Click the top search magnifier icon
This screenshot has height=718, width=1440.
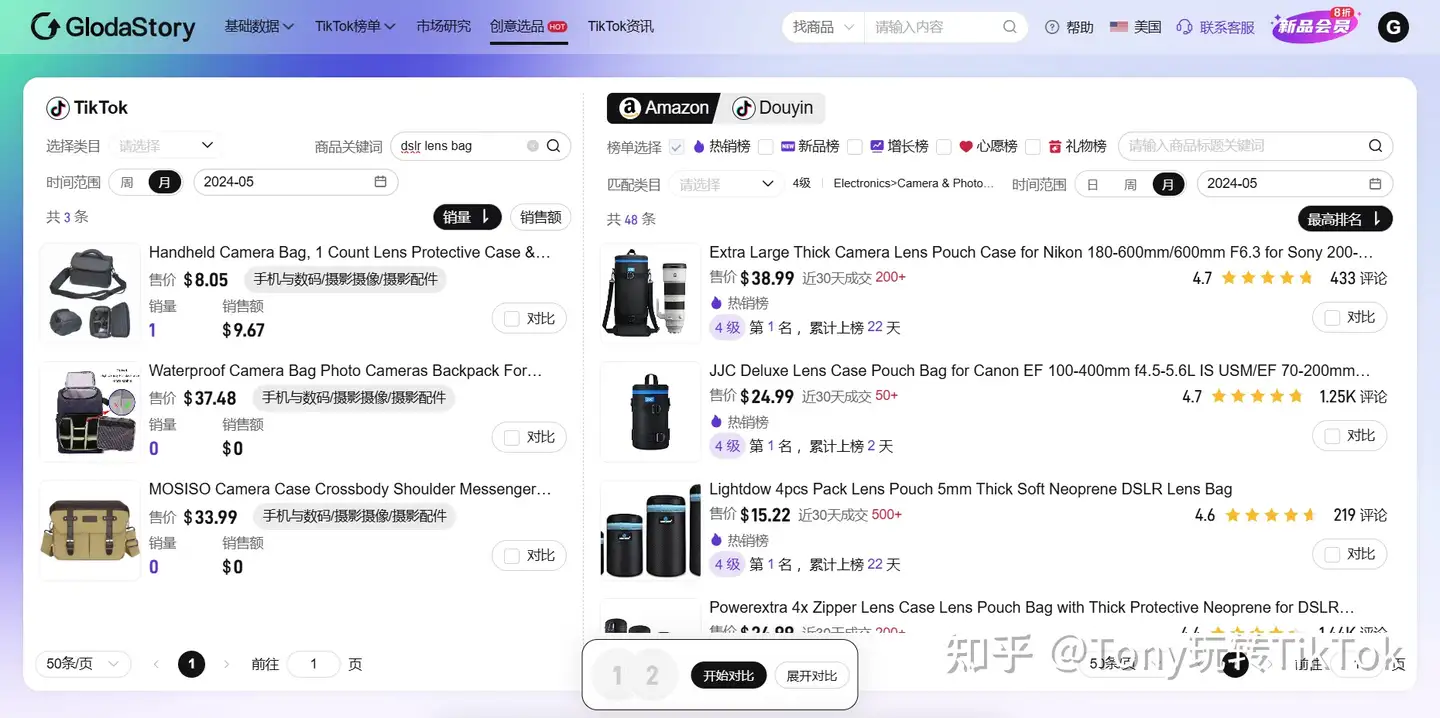pyautogui.click(x=1010, y=27)
